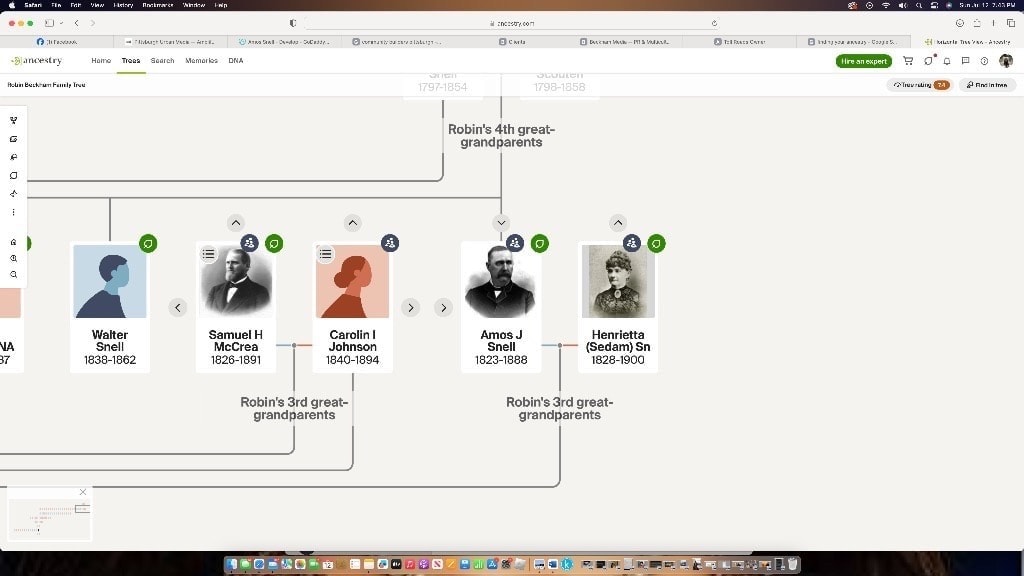Go back with Safari's back arrow
Image resolution: width=1024 pixels, height=576 pixels.
[x=76, y=23]
